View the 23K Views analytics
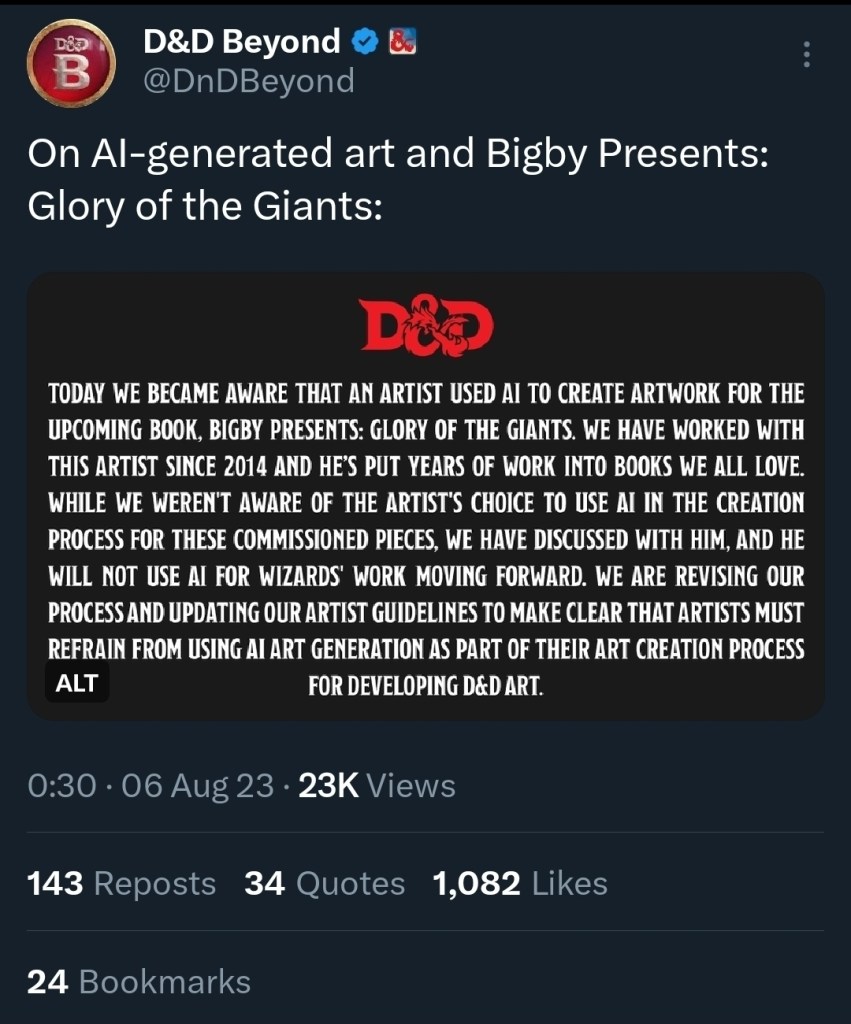The width and height of the screenshot is (851, 1024). [377, 786]
